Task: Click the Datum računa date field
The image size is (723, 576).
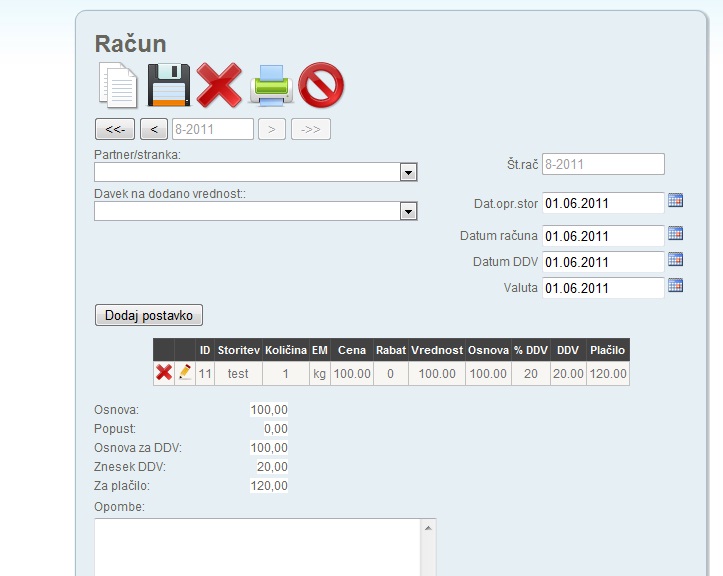Action: pos(603,236)
